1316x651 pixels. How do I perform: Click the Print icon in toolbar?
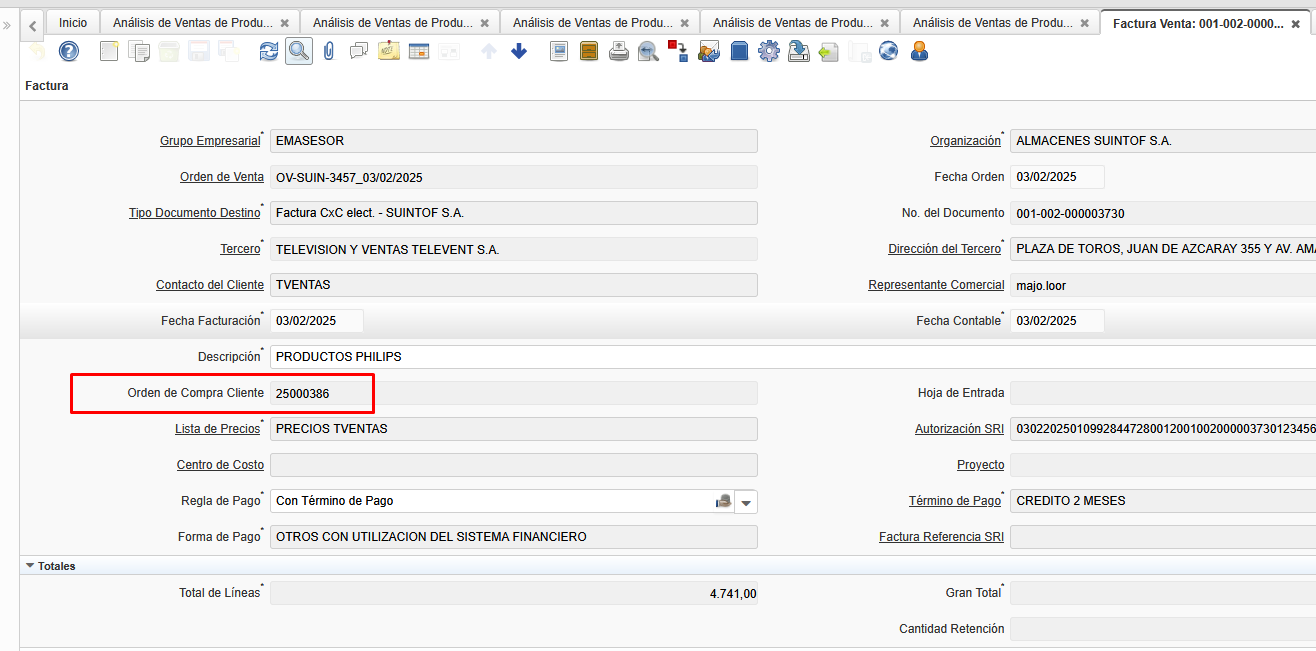(619, 51)
